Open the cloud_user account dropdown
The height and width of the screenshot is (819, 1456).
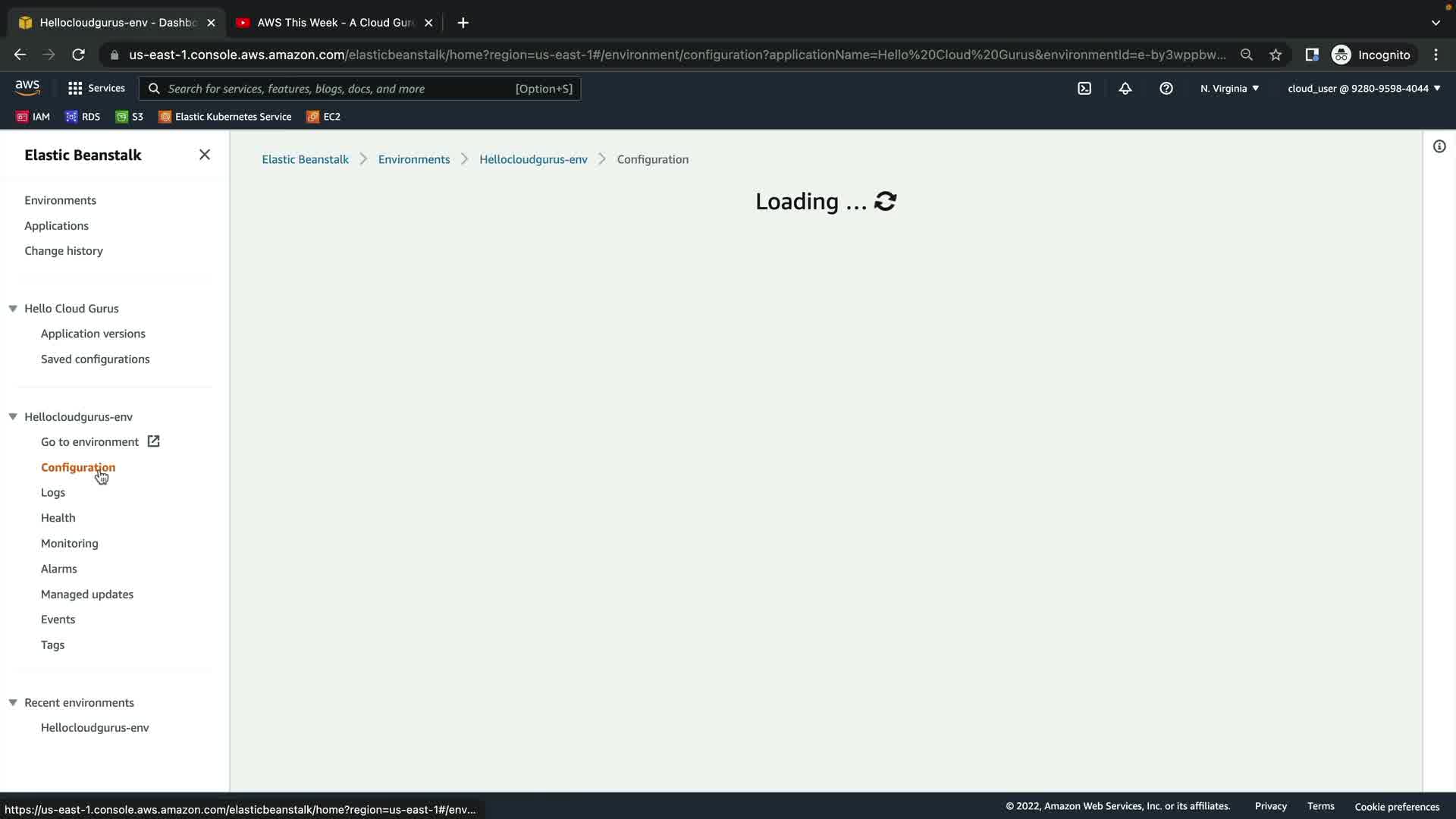pos(1363,89)
